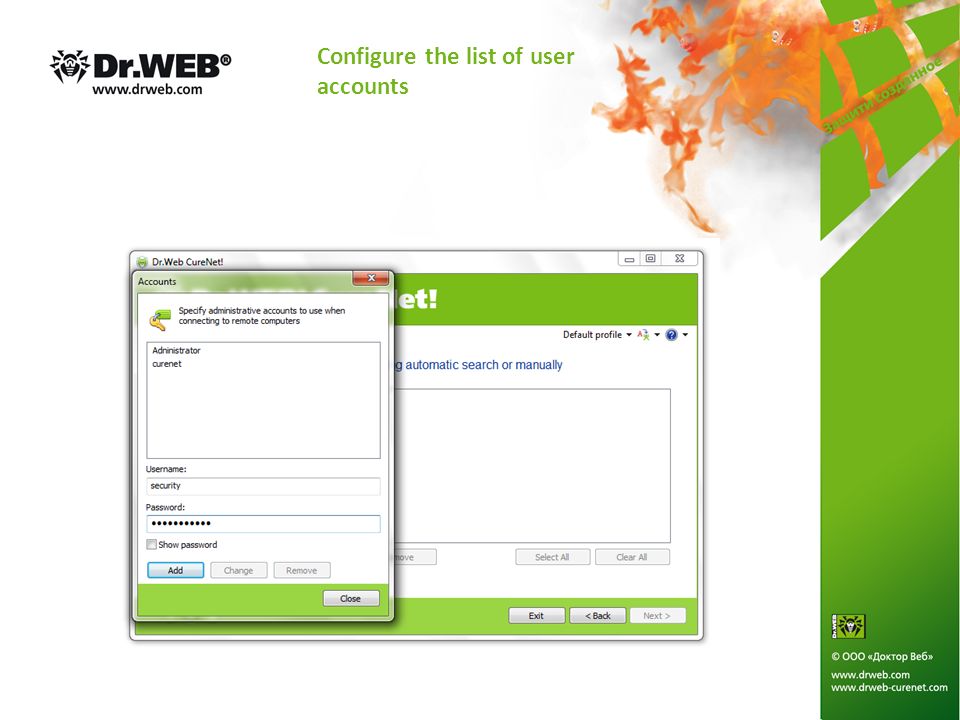Select the curenet account entry
960x720 pixels.
click(x=167, y=364)
